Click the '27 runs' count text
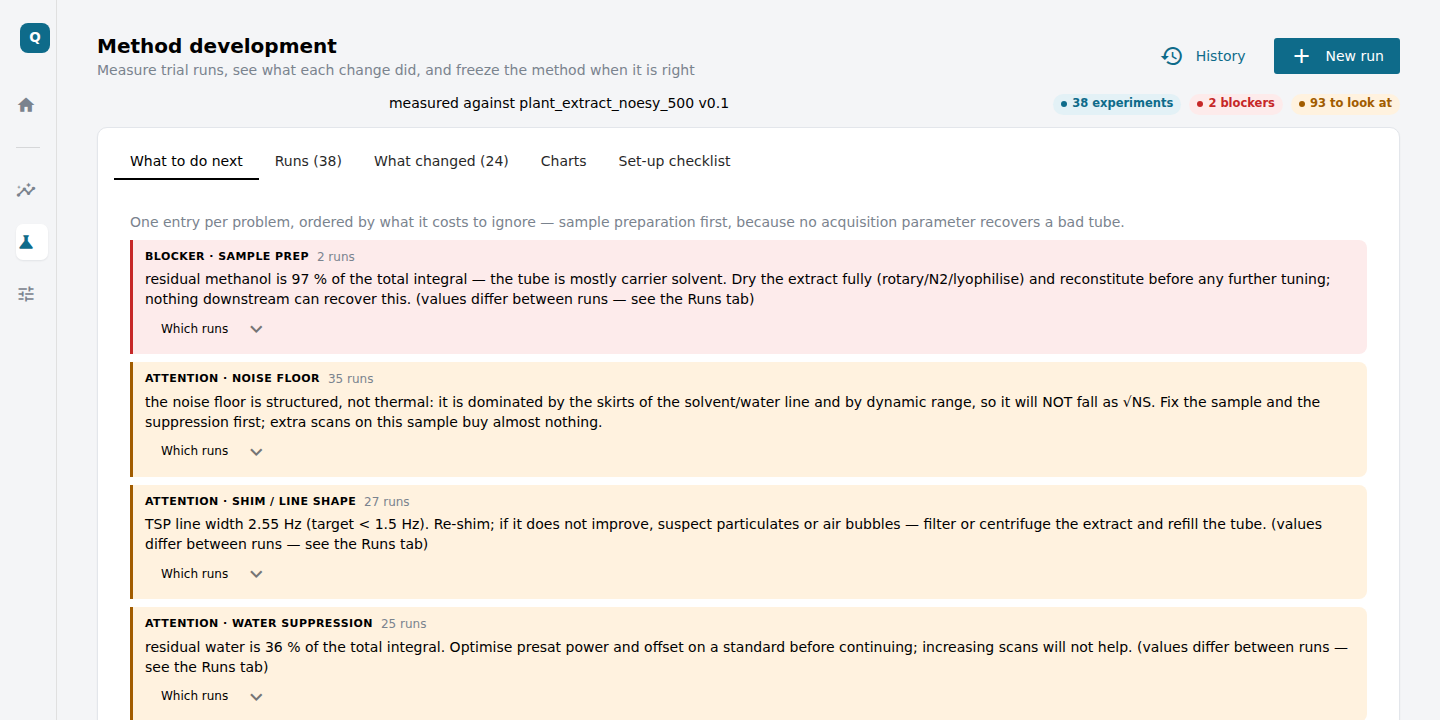 pyautogui.click(x=387, y=502)
